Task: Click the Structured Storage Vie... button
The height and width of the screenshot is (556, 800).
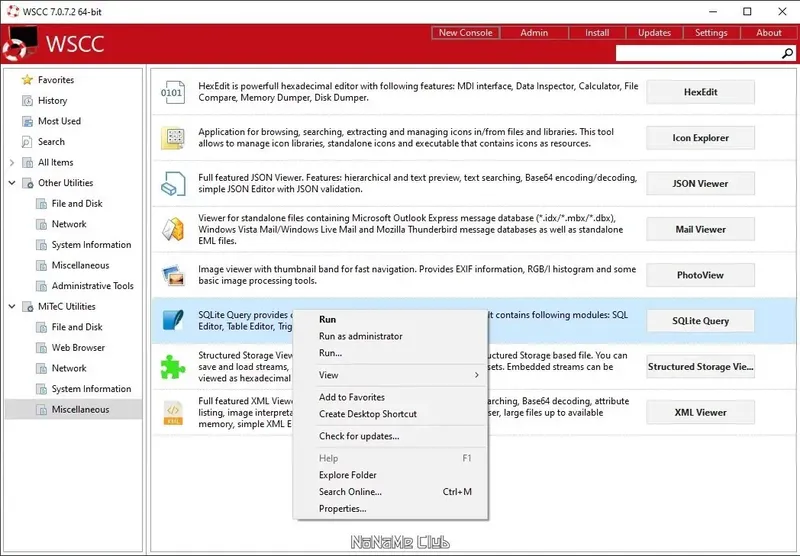Action: (x=701, y=367)
